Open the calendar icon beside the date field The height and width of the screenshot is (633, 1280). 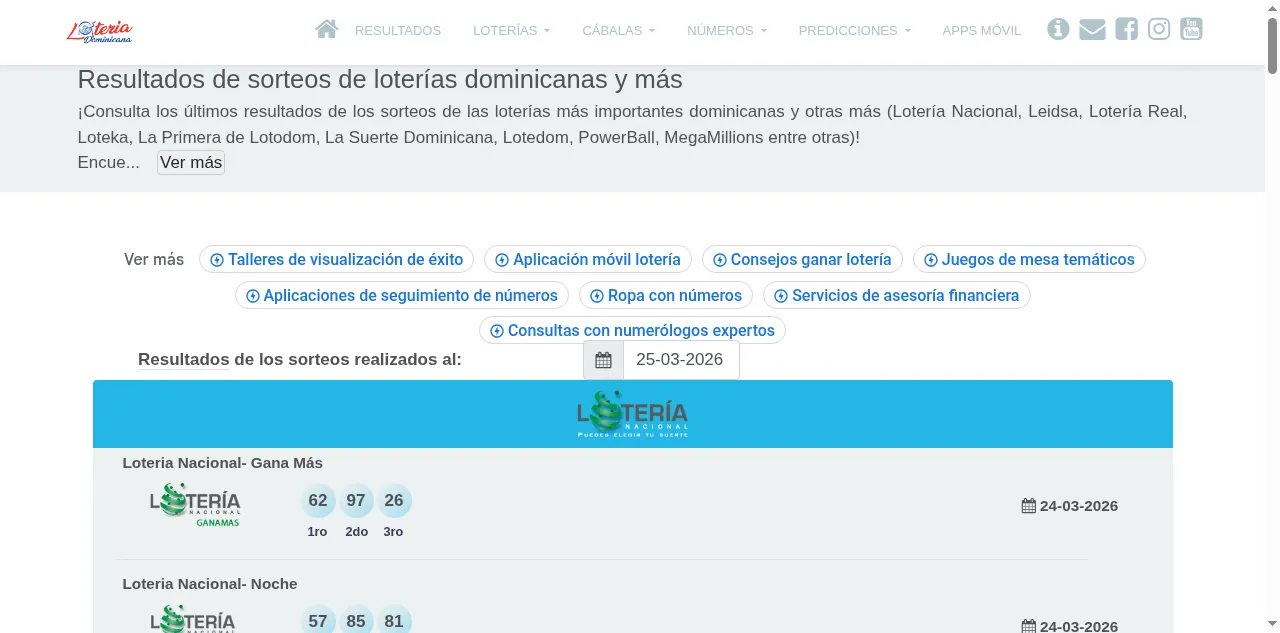coord(603,360)
